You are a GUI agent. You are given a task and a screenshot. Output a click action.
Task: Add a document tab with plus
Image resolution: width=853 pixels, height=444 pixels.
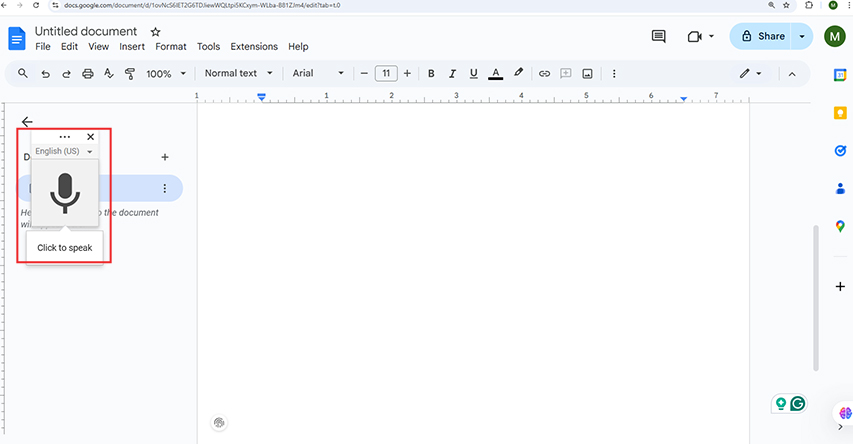pyautogui.click(x=165, y=157)
